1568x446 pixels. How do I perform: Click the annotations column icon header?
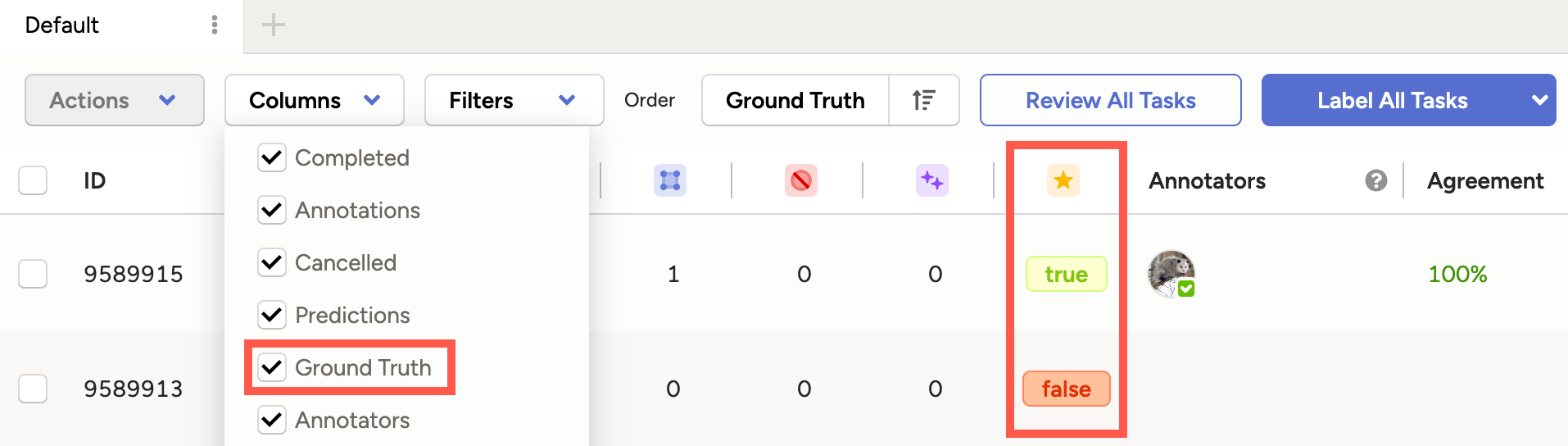[669, 180]
